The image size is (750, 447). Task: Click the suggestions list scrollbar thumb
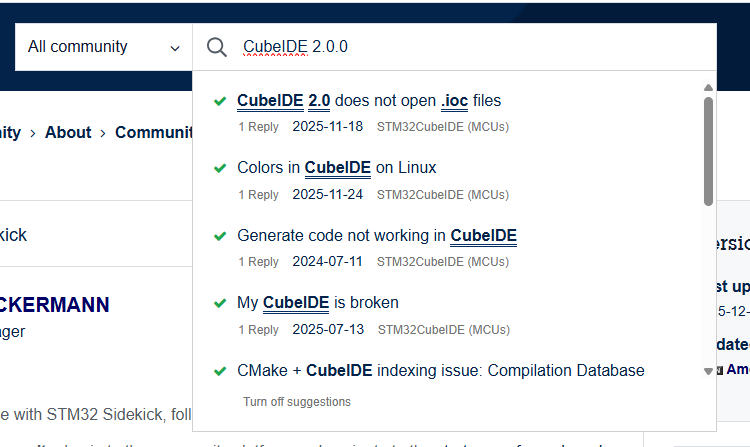(x=708, y=150)
